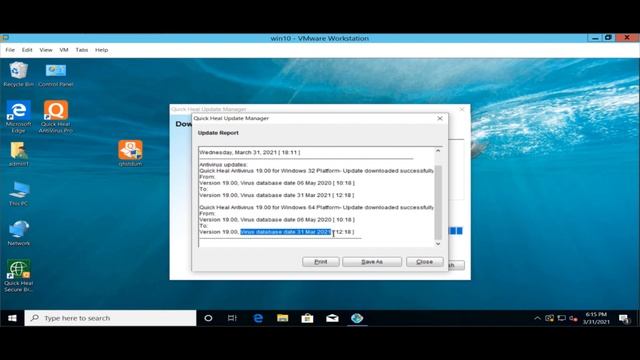Open the notification center icon
Image resolution: width=640 pixels, height=360 pixels.
point(624,318)
